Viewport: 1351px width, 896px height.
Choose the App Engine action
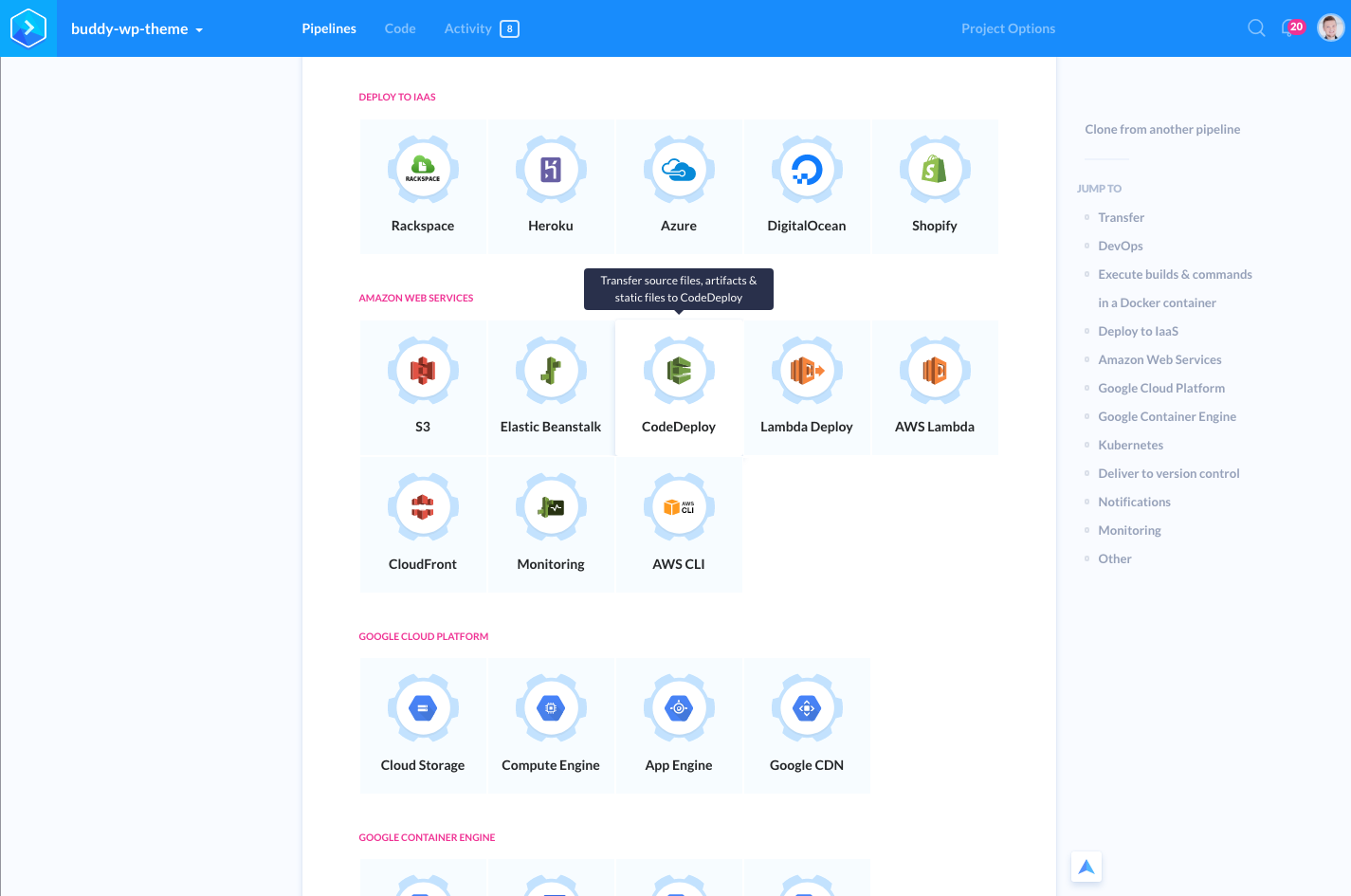pyautogui.click(x=679, y=726)
